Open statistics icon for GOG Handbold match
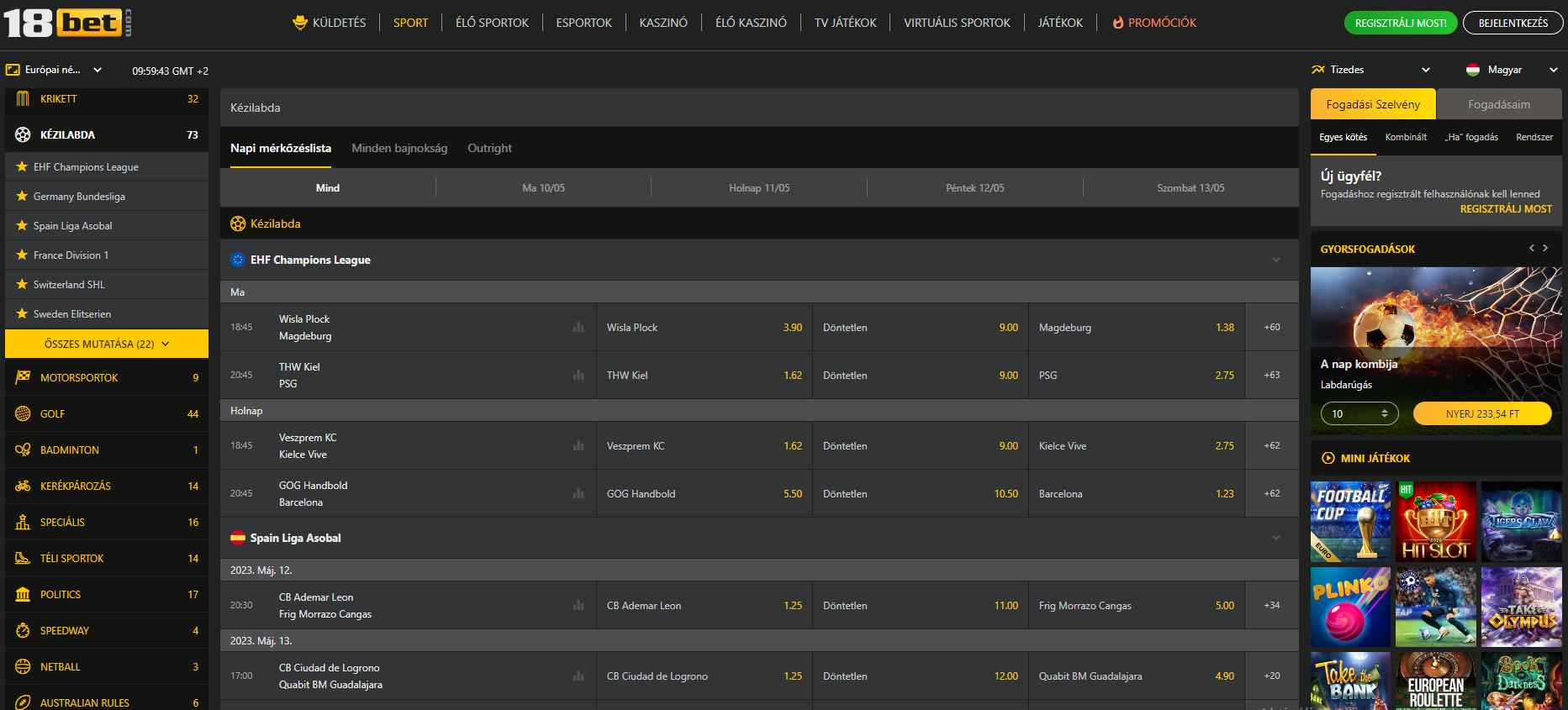The width and height of the screenshot is (1568, 710). pyautogui.click(x=578, y=494)
